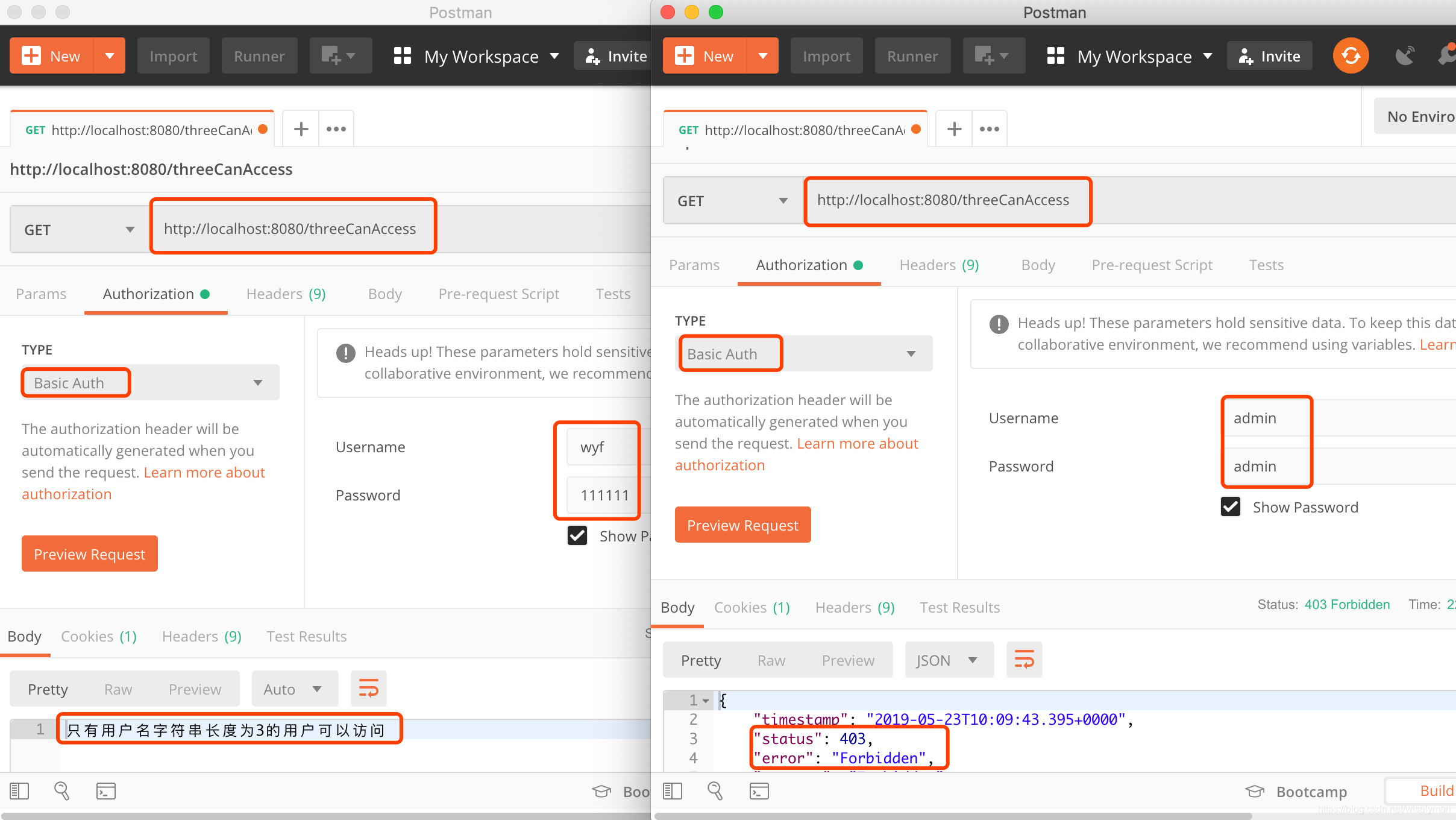This screenshot has height=820, width=1456.
Task: Toggle wrap lines icon in left window
Action: pyautogui.click(x=369, y=689)
